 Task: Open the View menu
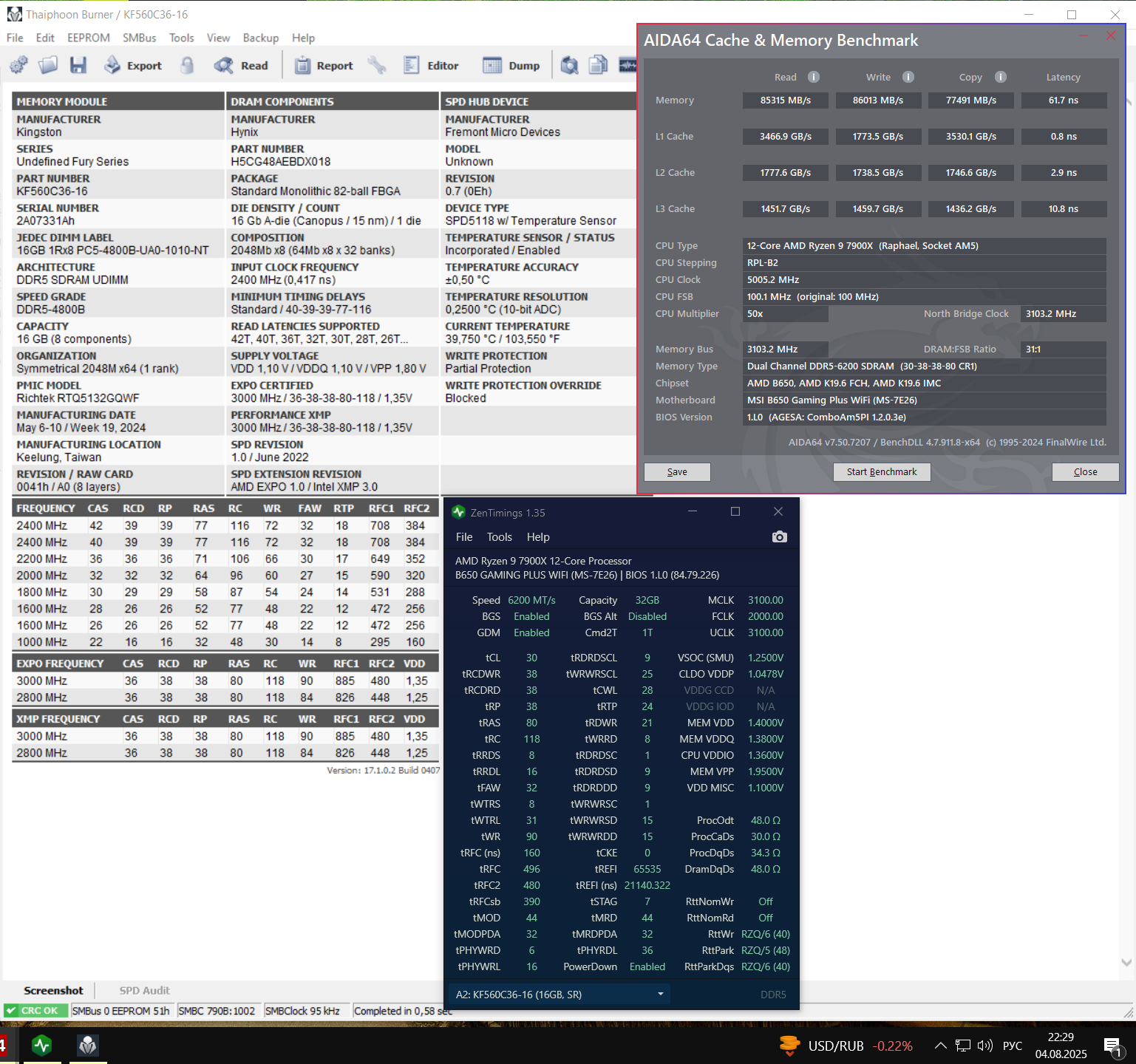pyautogui.click(x=218, y=38)
